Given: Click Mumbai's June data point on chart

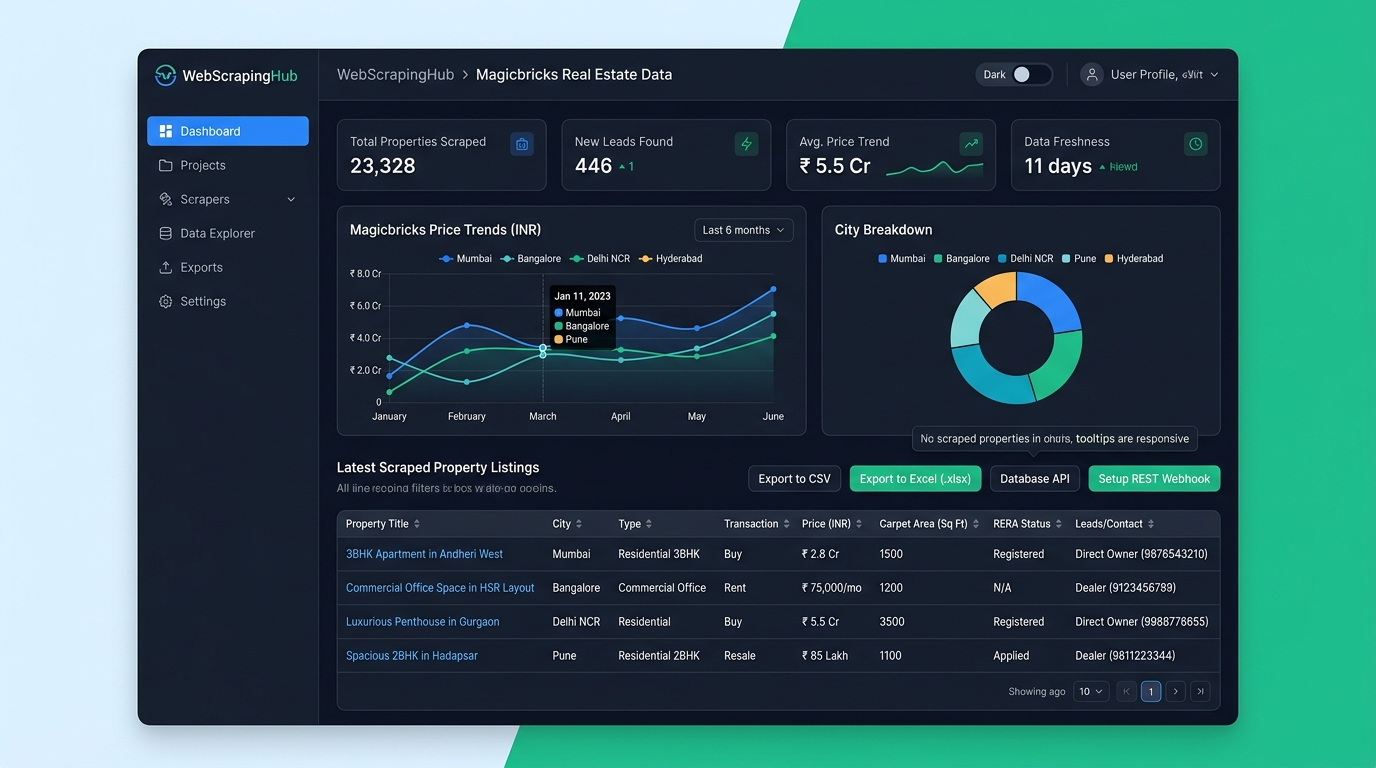Looking at the screenshot, I should click(x=773, y=289).
